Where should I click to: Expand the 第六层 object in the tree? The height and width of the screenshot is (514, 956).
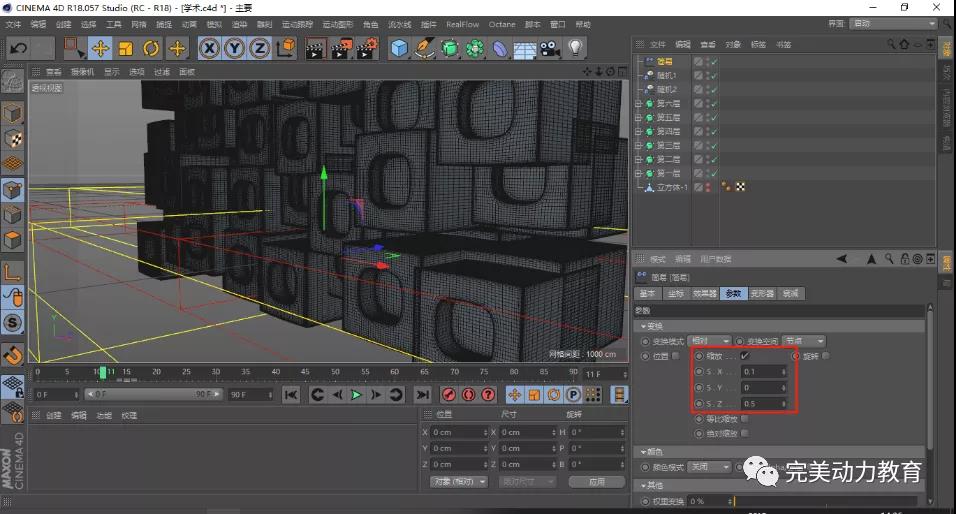coord(639,104)
